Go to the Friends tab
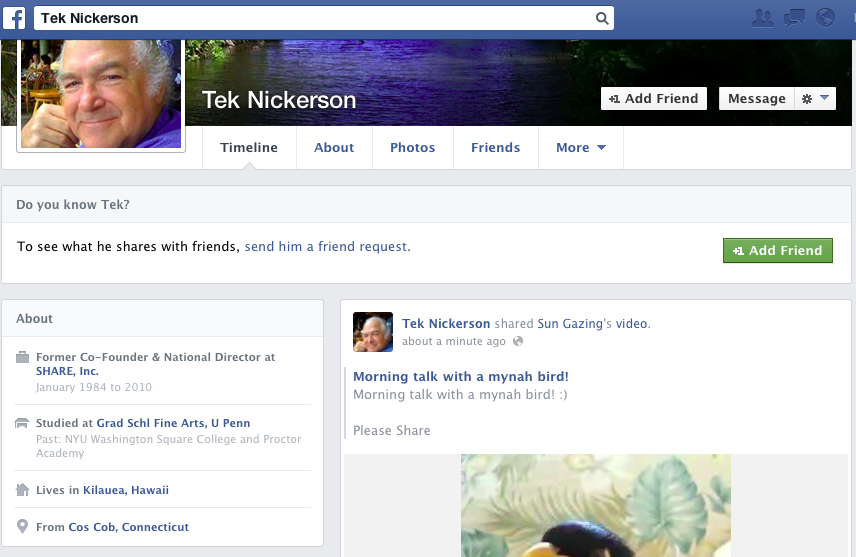The image size is (856, 557). pos(495,148)
